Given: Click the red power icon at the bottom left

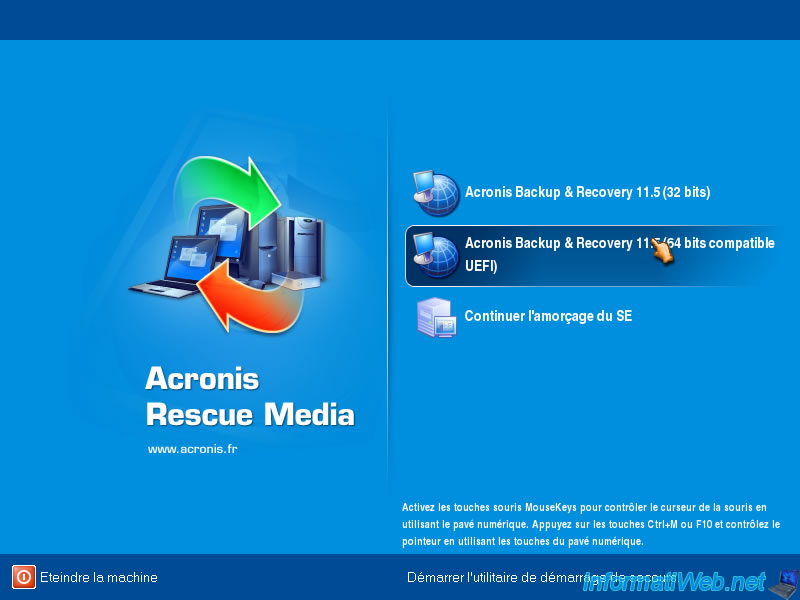Looking at the screenshot, I should [23, 577].
